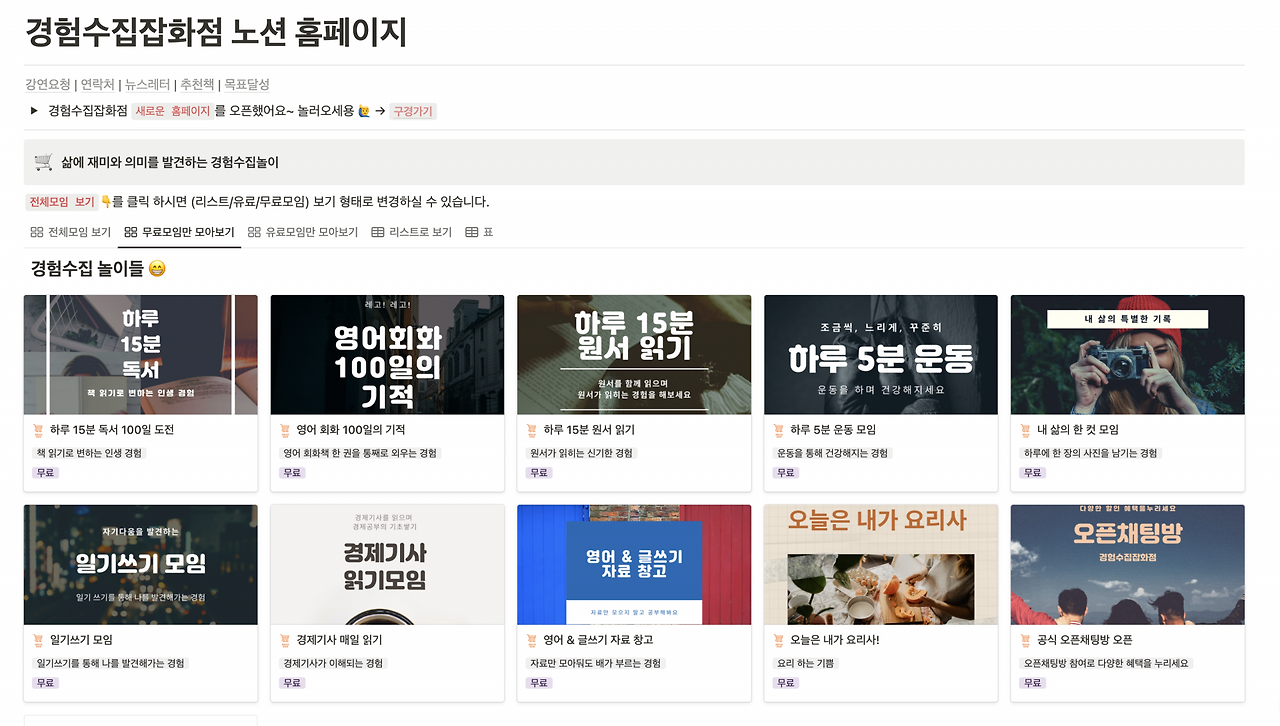The image size is (1280, 726).
Task: Open the 내 삶의 특별한 기록 camera cover
Action: click(x=1128, y=355)
